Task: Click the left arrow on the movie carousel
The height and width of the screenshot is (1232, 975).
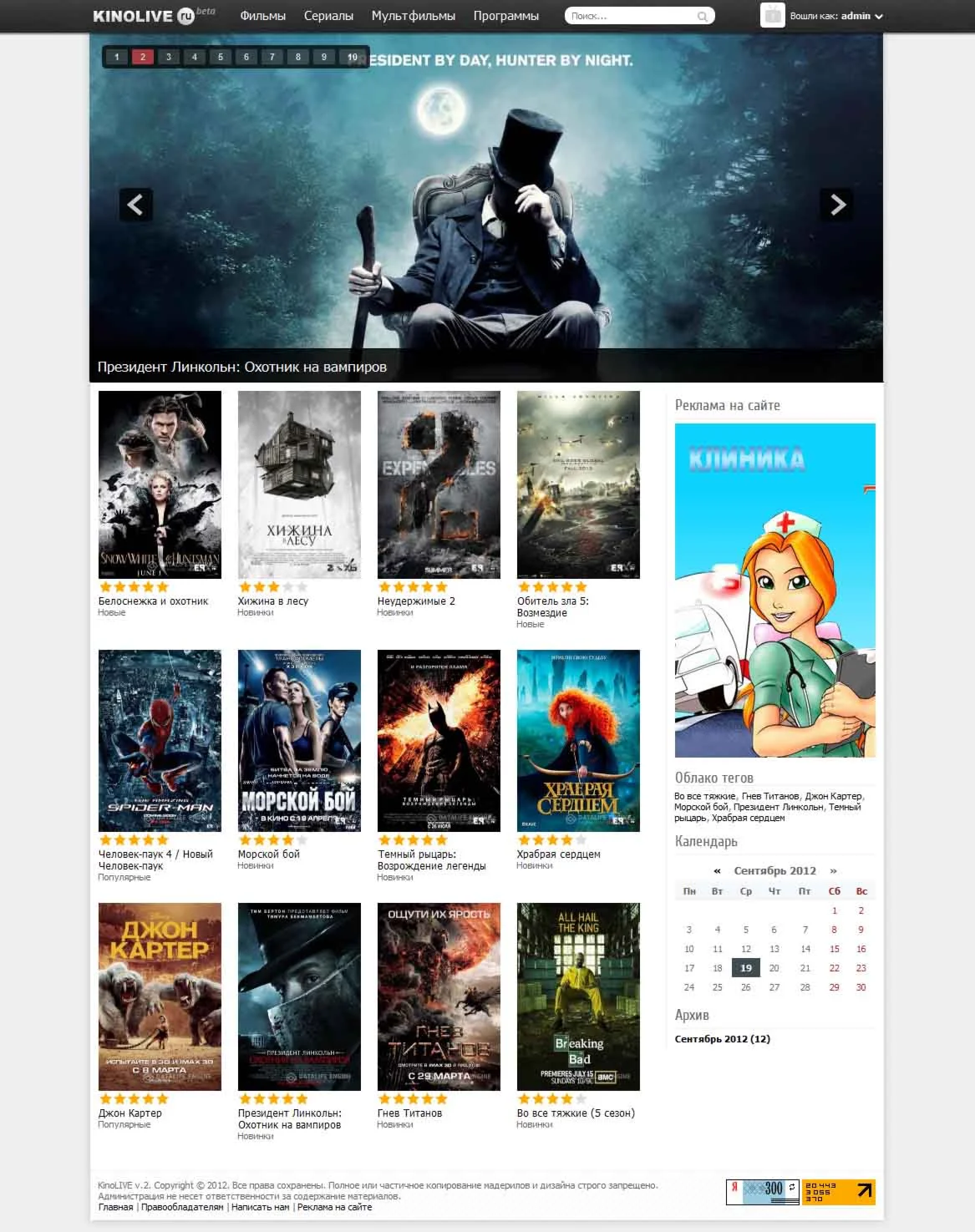Action: [x=136, y=205]
